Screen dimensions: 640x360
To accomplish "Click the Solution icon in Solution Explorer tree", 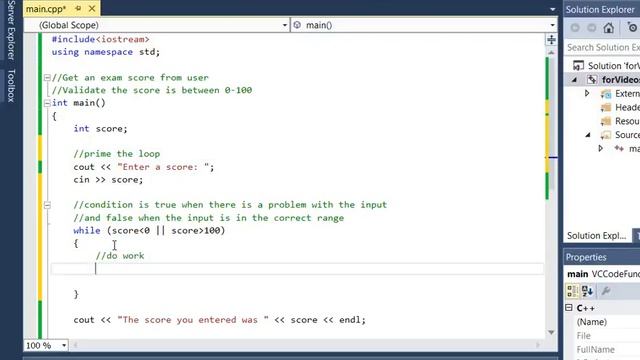I will click(x=578, y=65).
